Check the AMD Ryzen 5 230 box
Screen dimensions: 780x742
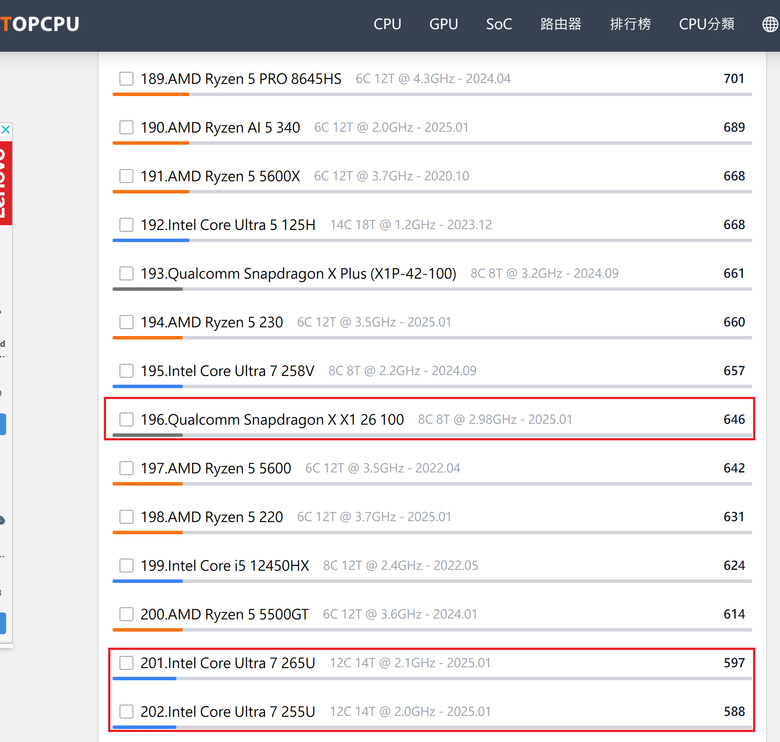coord(126,322)
